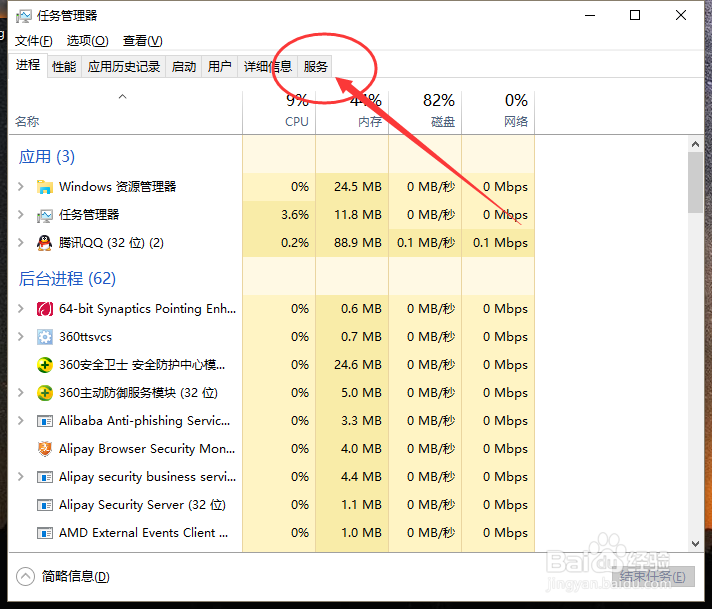Click the 88.9 MB memory value
The height and width of the screenshot is (609, 712).
(358, 243)
